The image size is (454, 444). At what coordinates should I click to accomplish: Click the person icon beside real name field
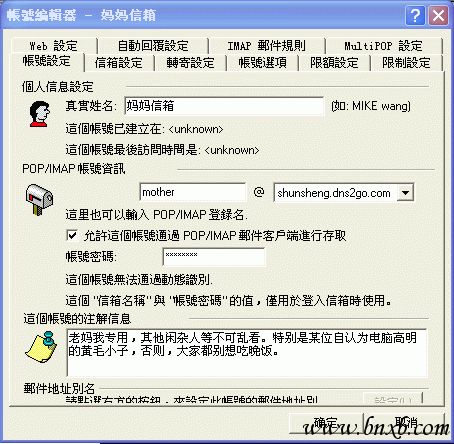pyautogui.click(x=40, y=114)
